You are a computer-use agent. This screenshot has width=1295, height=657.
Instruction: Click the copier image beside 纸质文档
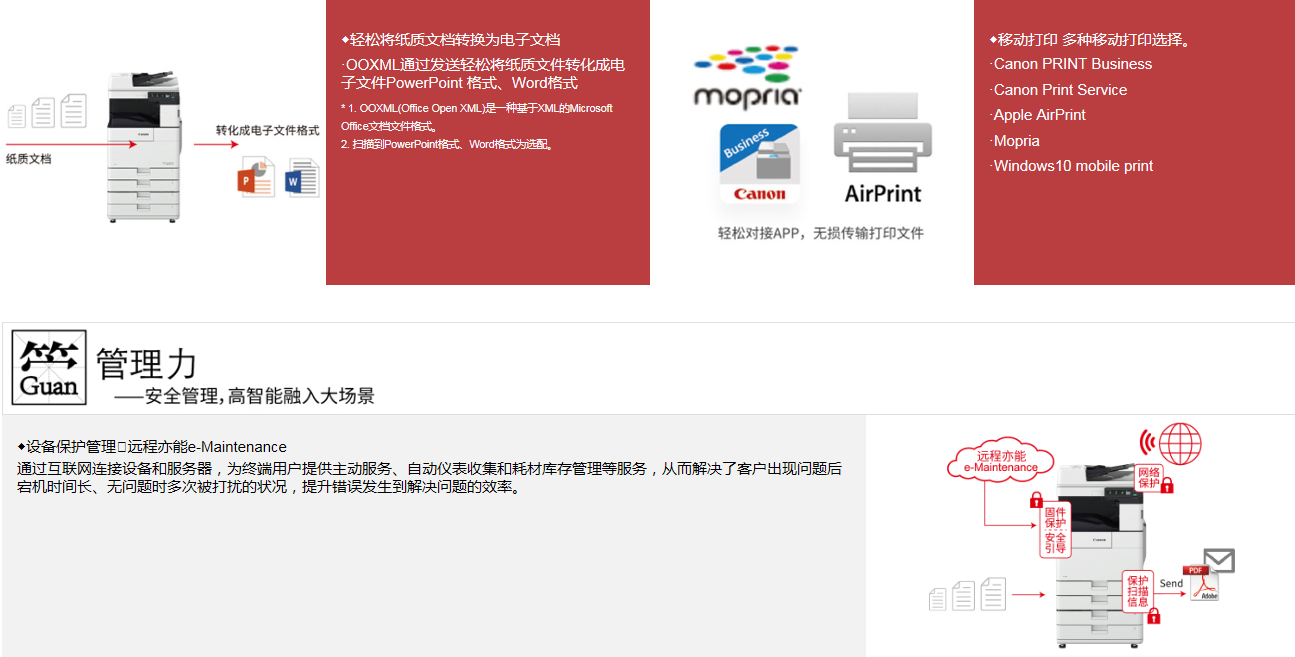[145, 146]
